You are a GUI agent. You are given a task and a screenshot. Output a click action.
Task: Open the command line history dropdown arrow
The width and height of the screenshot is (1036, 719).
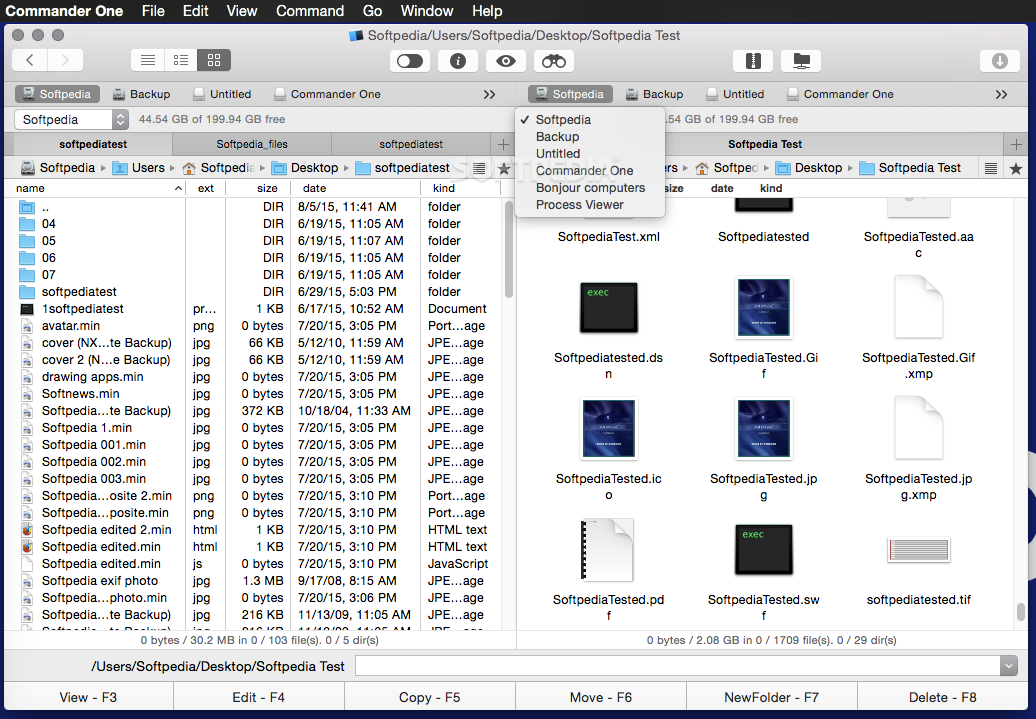(x=1009, y=666)
